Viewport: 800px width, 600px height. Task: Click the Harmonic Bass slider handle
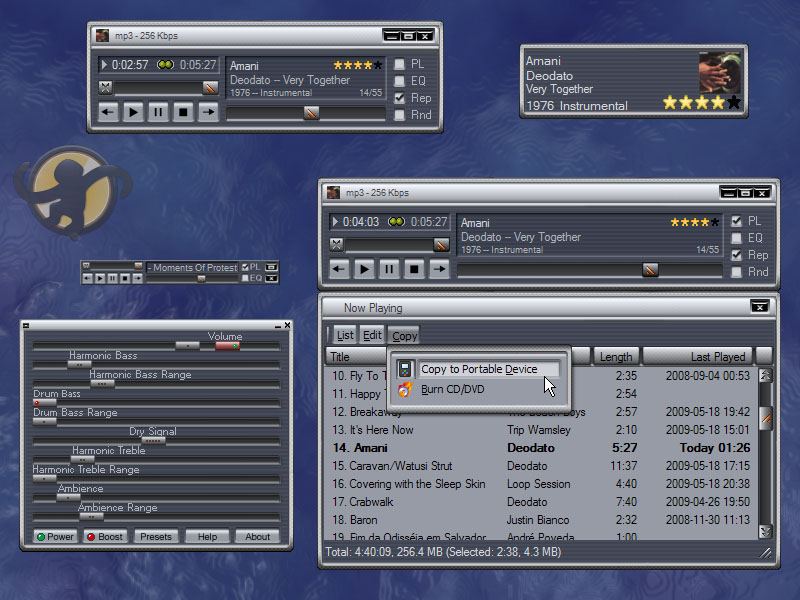79,365
